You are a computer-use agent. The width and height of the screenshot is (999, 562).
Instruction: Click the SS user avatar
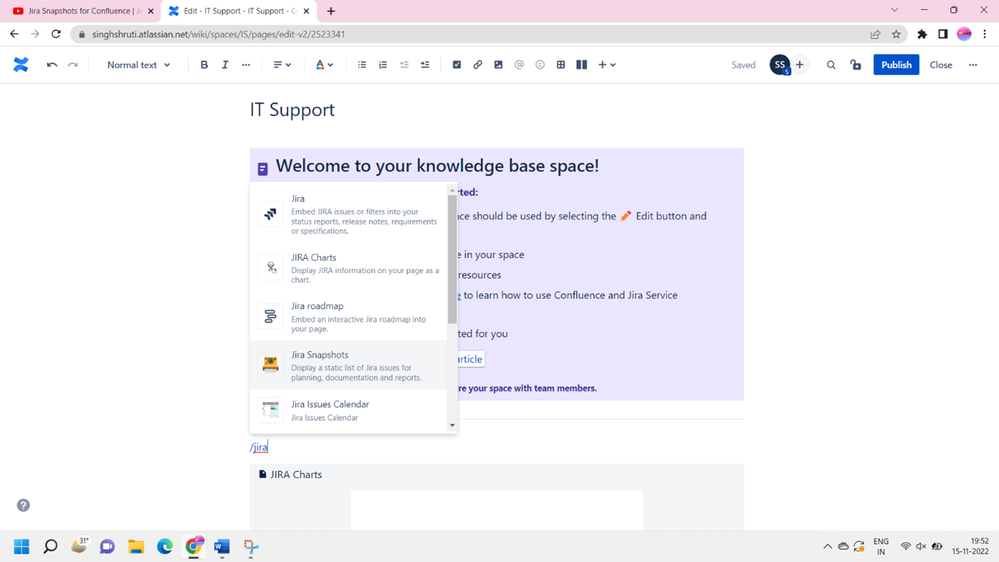[x=780, y=64]
